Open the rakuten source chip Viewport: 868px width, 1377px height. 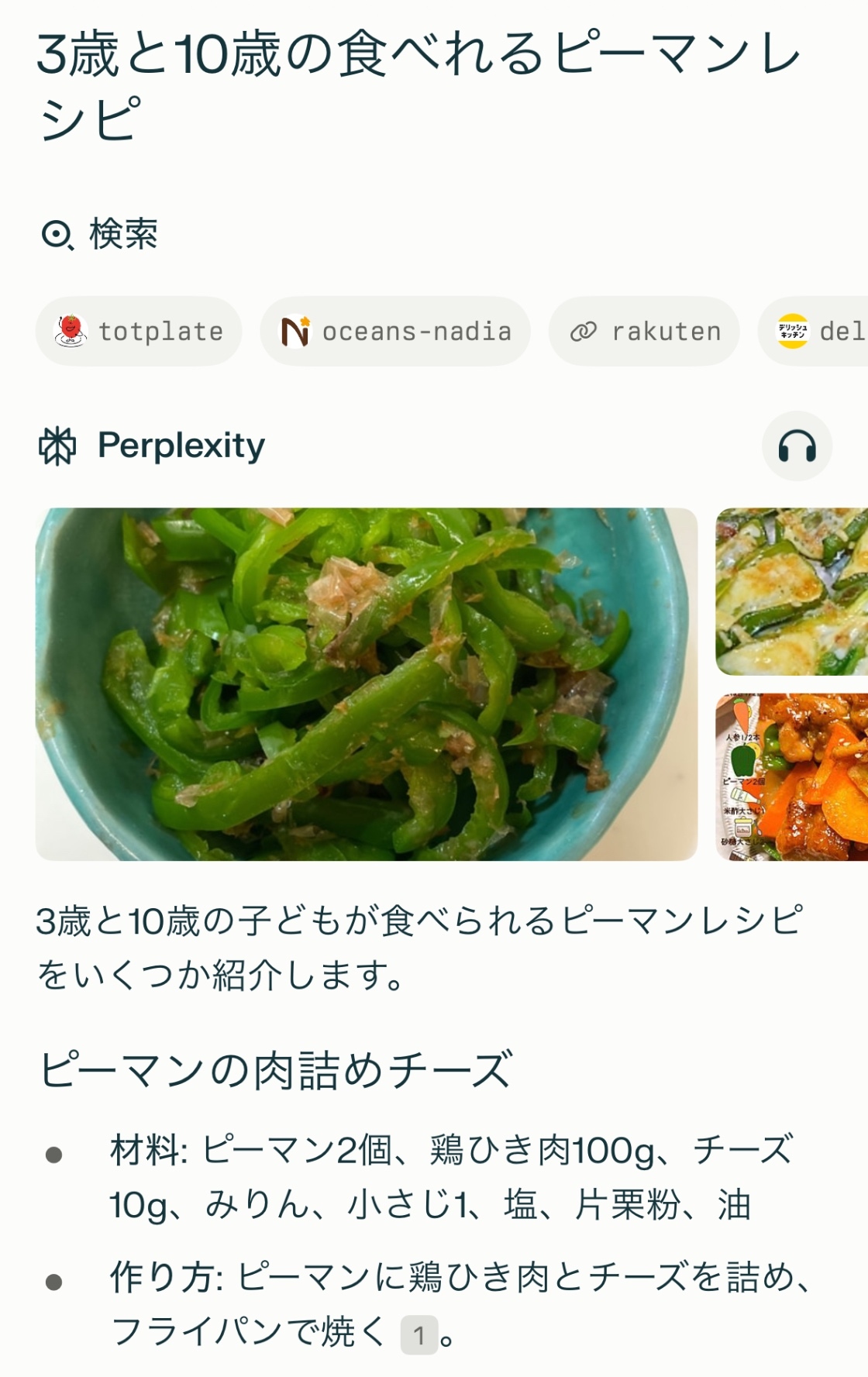pyautogui.click(x=644, y=331)
